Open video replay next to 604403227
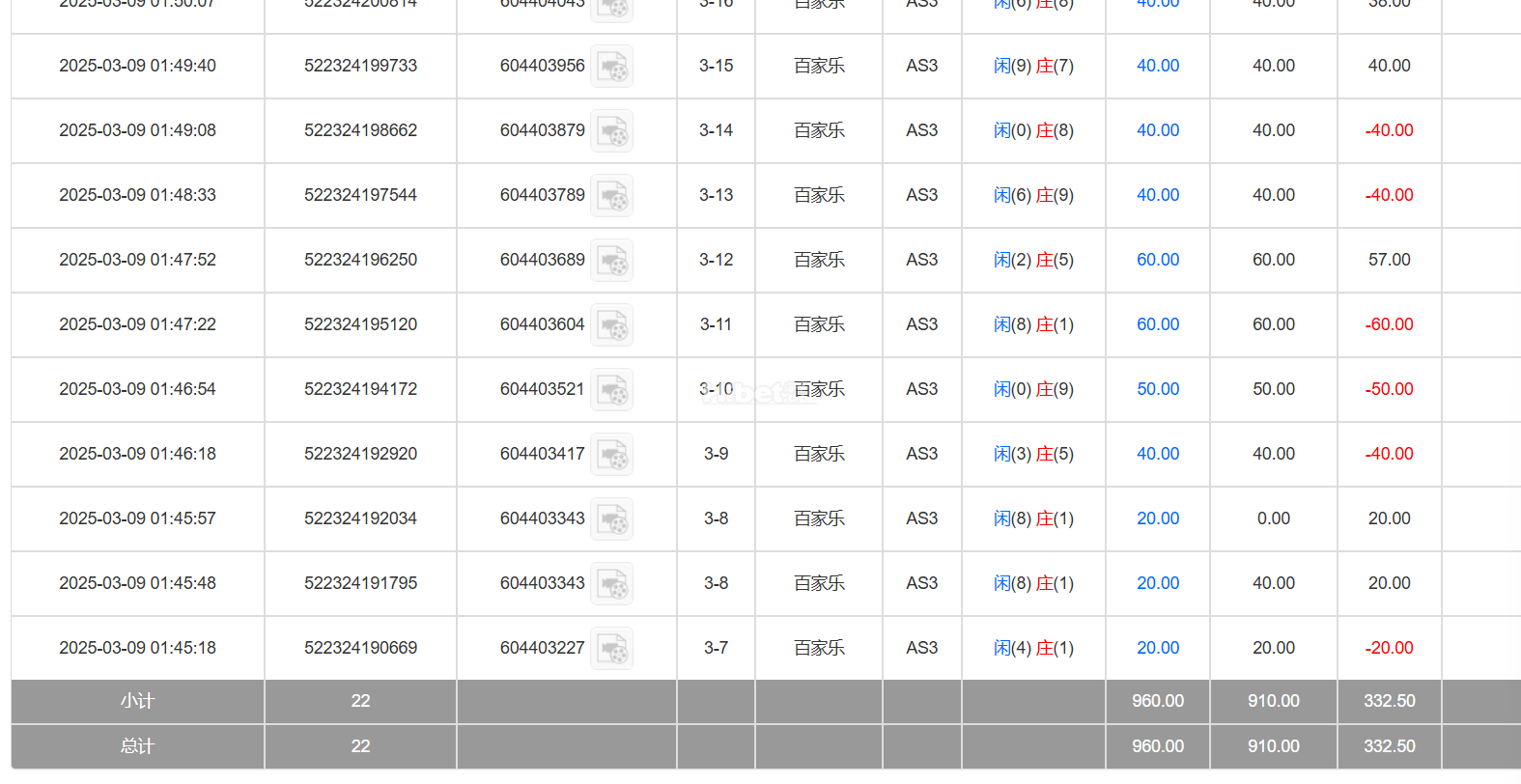Viewport: 1521px width, 784px height. point(611,649)
